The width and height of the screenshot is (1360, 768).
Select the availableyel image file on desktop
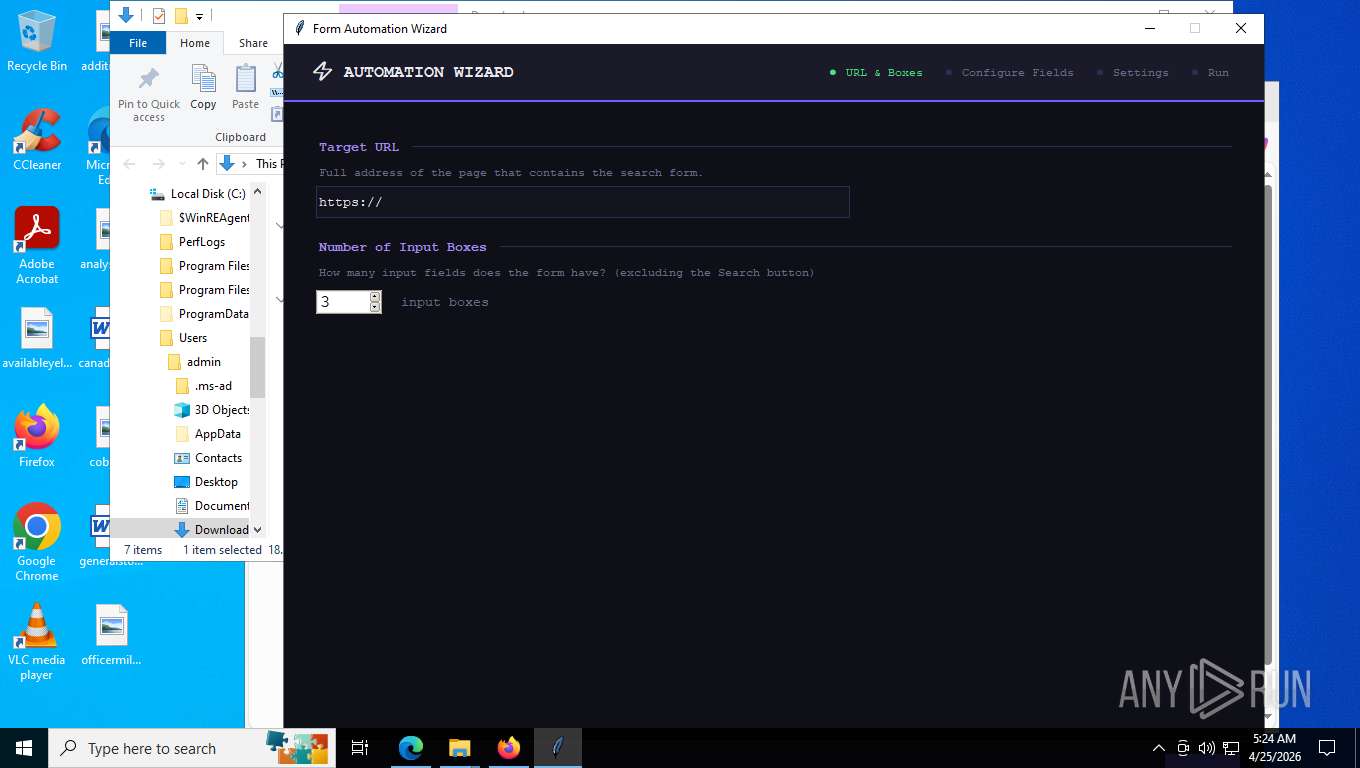tap(37, 338)
